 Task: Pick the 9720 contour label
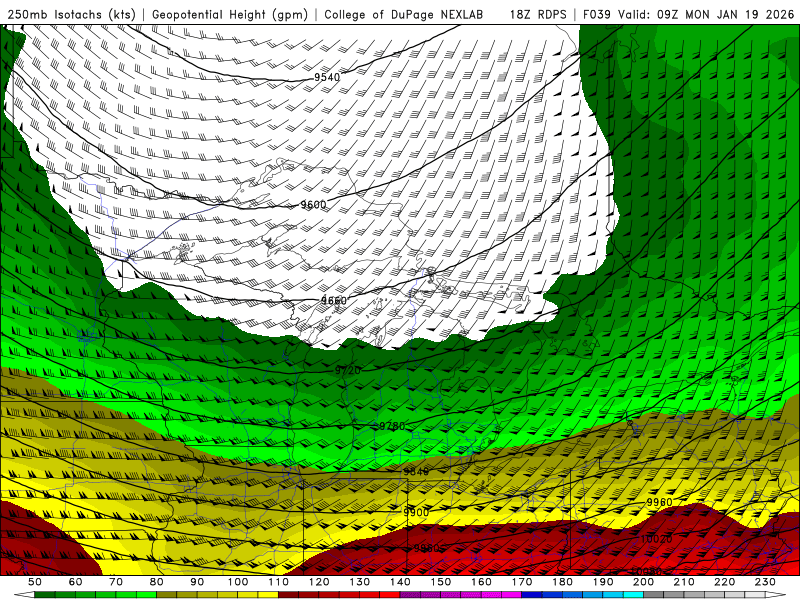(348, 370)
